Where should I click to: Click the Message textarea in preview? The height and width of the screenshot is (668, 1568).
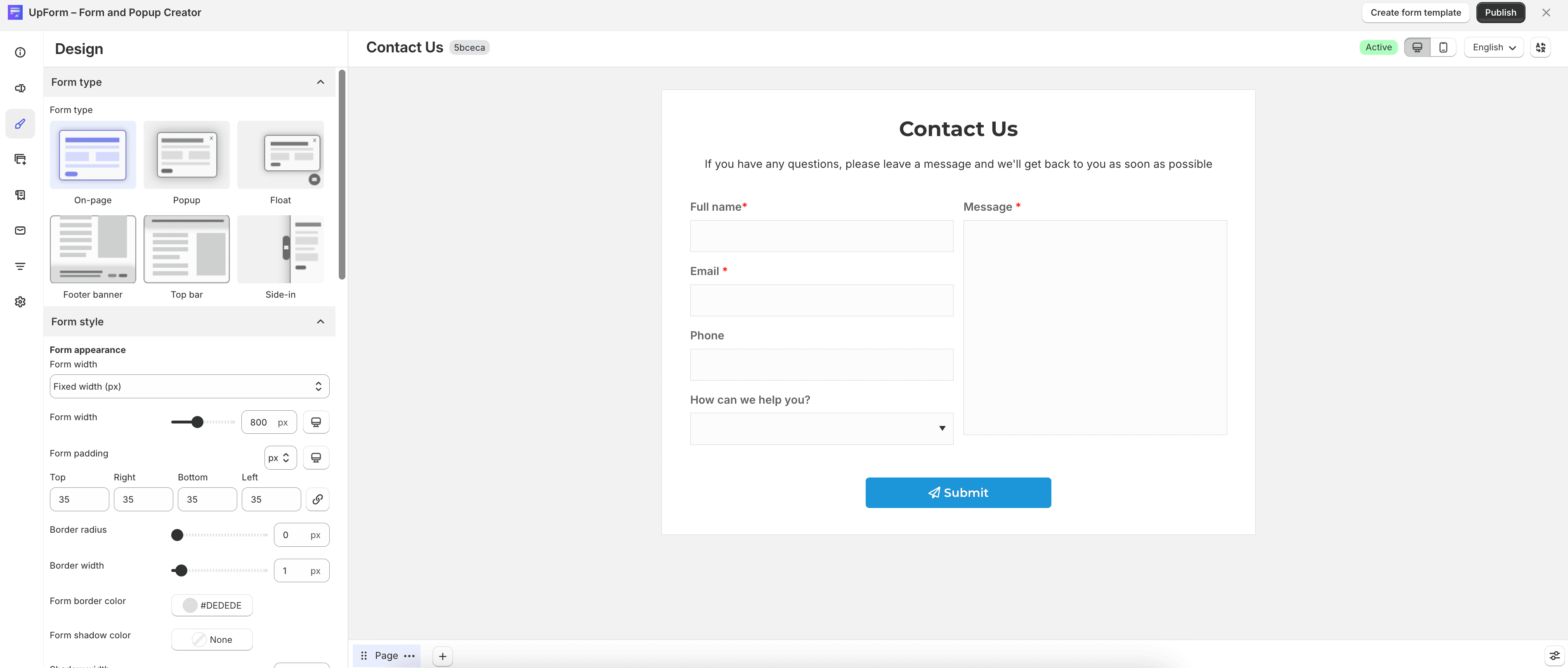[x=1094, y=327]
